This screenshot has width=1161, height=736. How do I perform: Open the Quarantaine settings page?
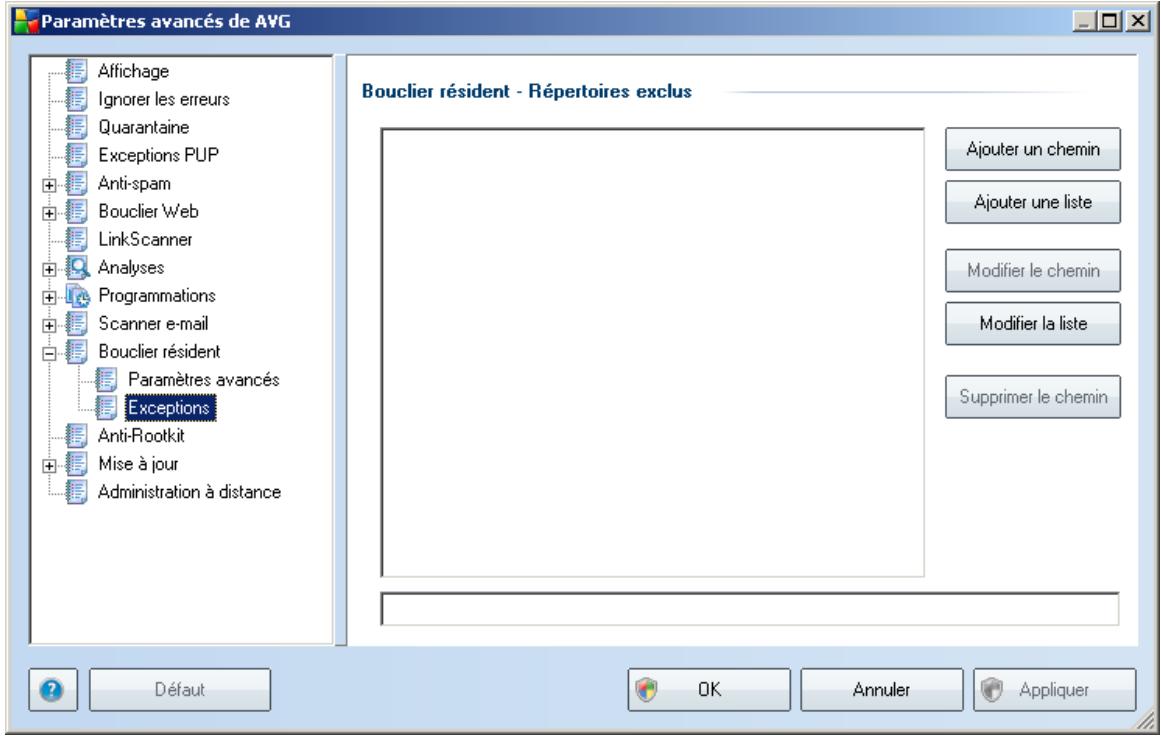(144, 127)
